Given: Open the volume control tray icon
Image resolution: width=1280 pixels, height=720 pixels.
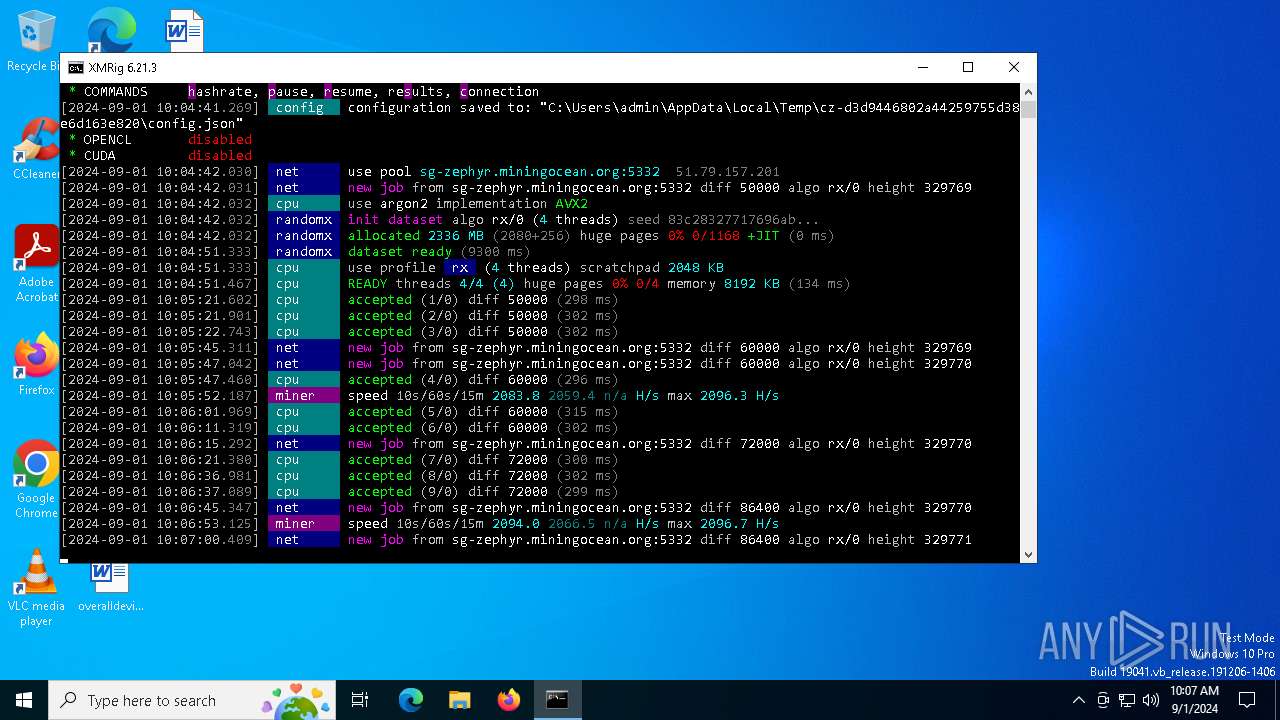Looking at the screenshot, I should (x=1151, y=700).
